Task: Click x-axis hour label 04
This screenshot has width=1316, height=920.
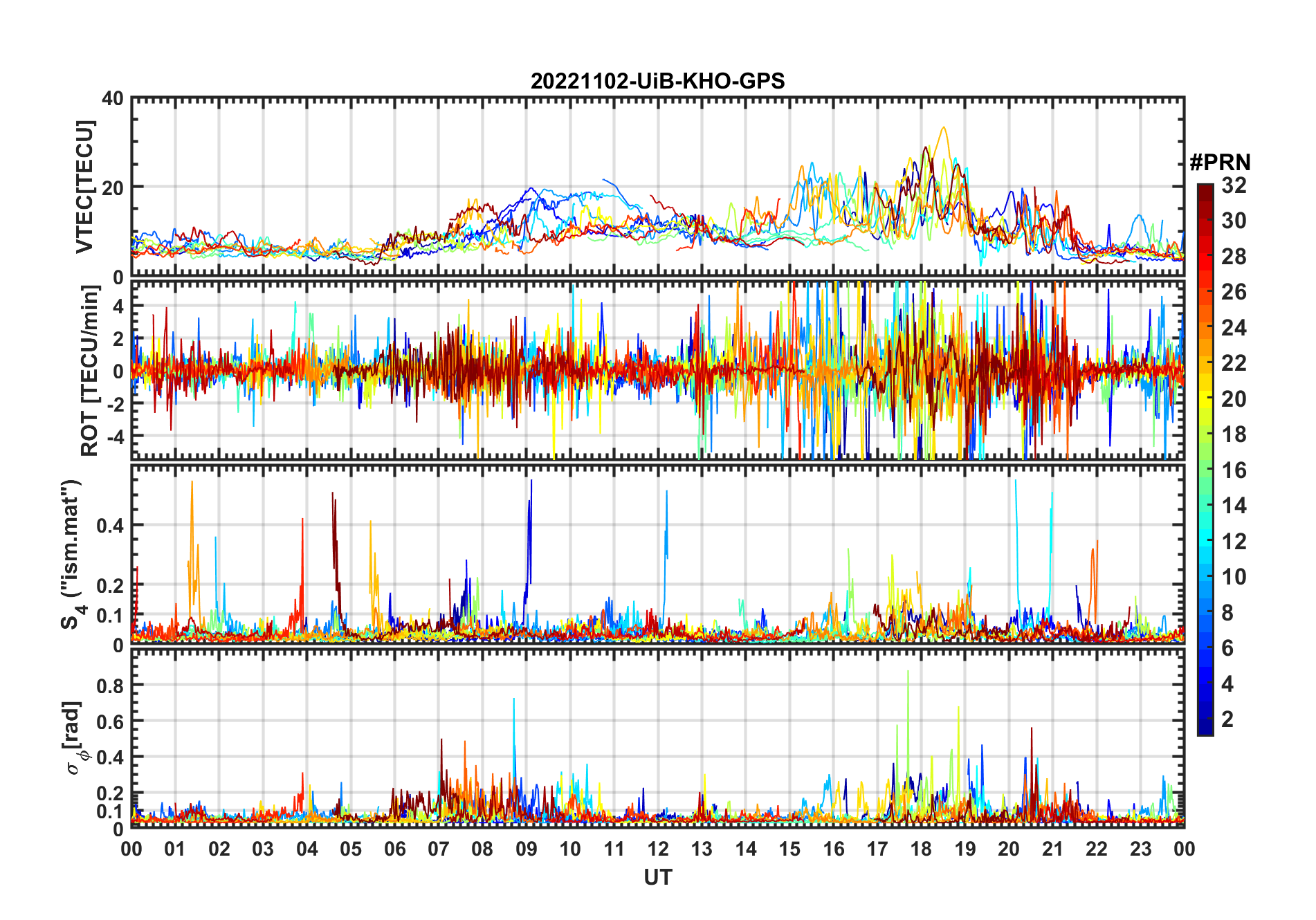Action: 307,849
